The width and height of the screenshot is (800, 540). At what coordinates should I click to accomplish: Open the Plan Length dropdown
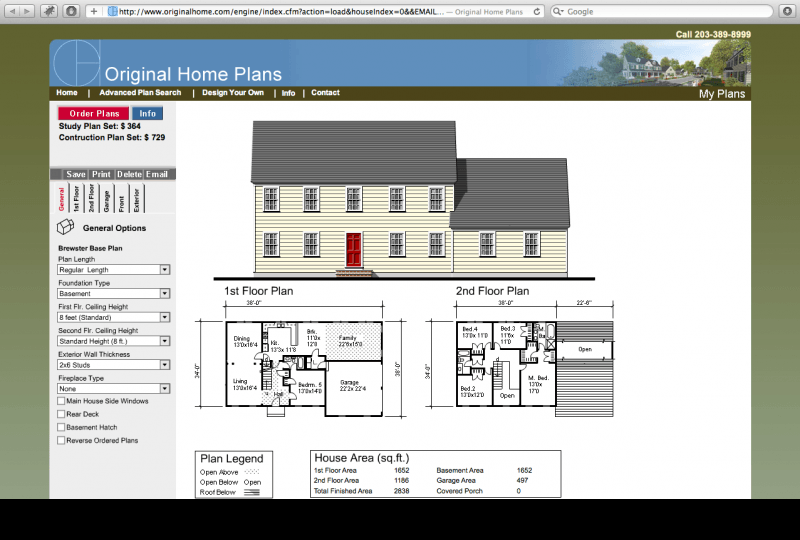[114, 269]
